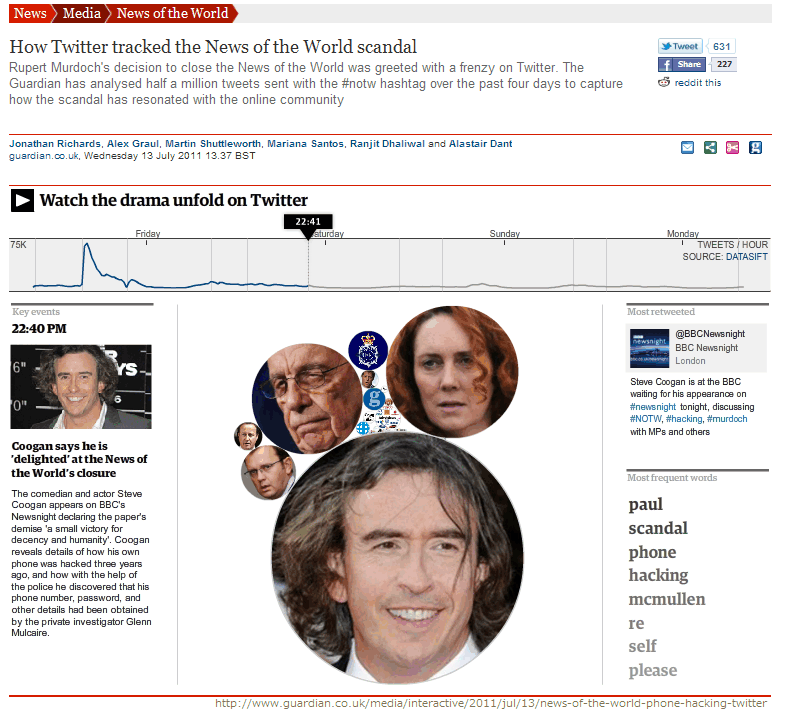Click the frequent word 'mcmullen'
The width and height of the screenshot is (787, 710).
pos(667,599)
